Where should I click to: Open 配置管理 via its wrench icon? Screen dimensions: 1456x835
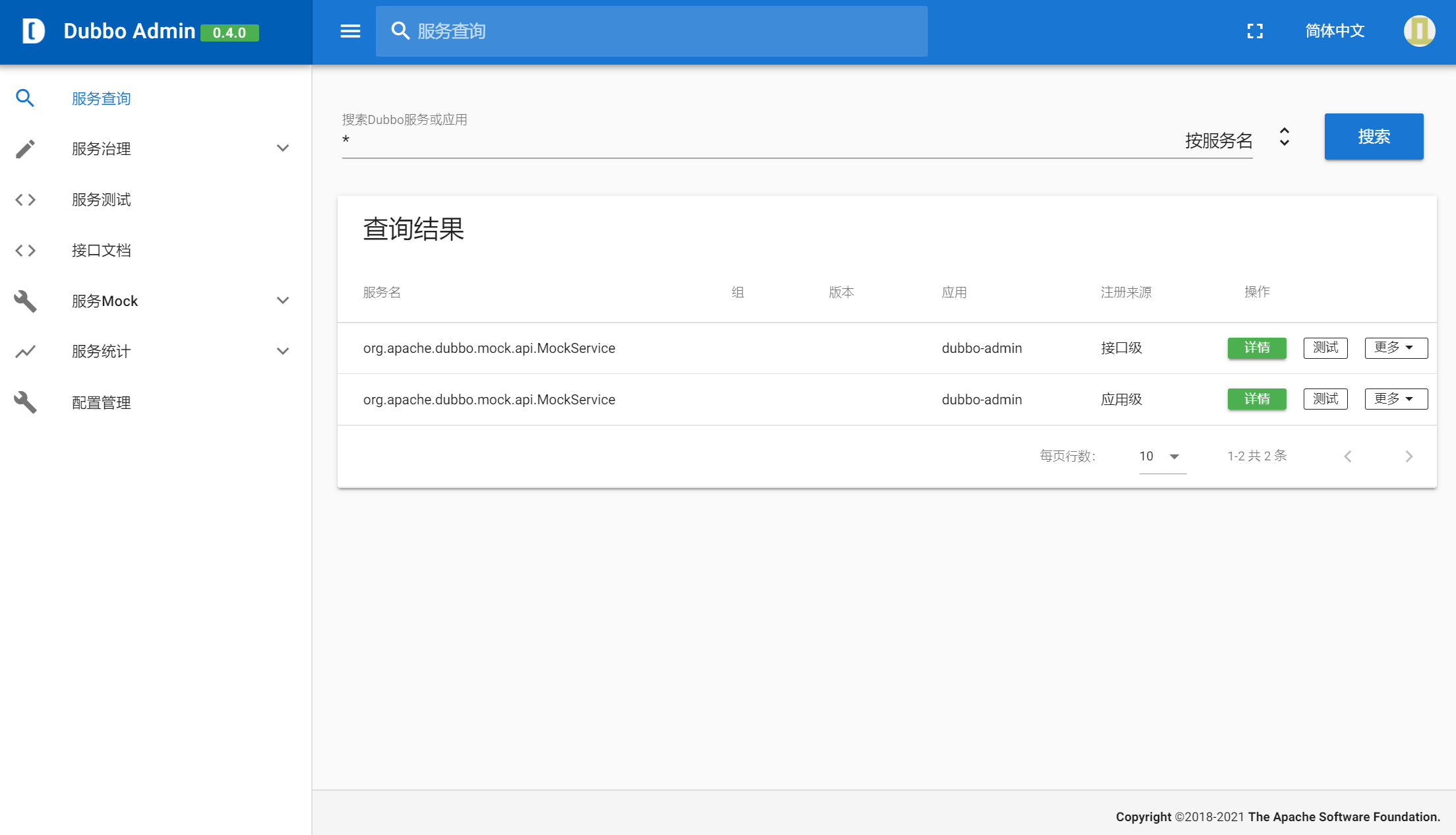25,402
